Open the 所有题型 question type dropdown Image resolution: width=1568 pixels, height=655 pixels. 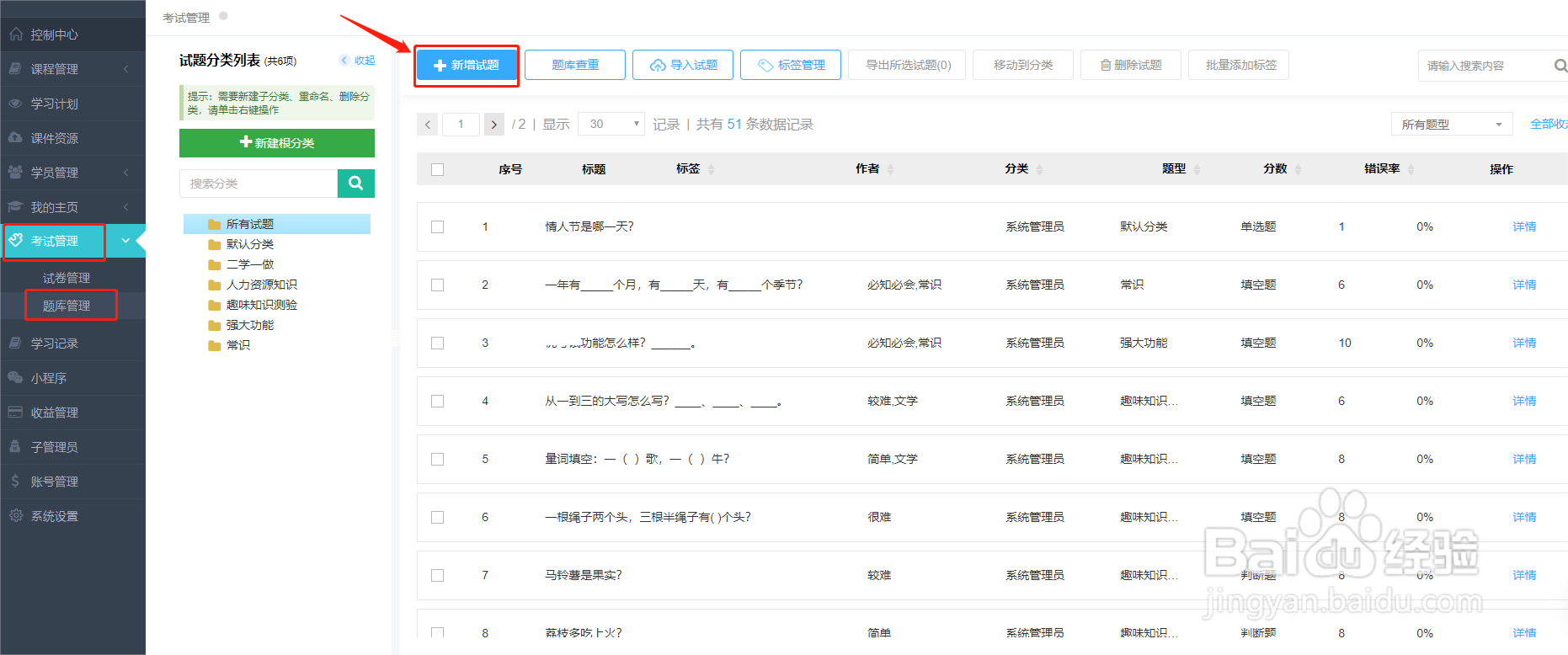tap(1452, 124)
